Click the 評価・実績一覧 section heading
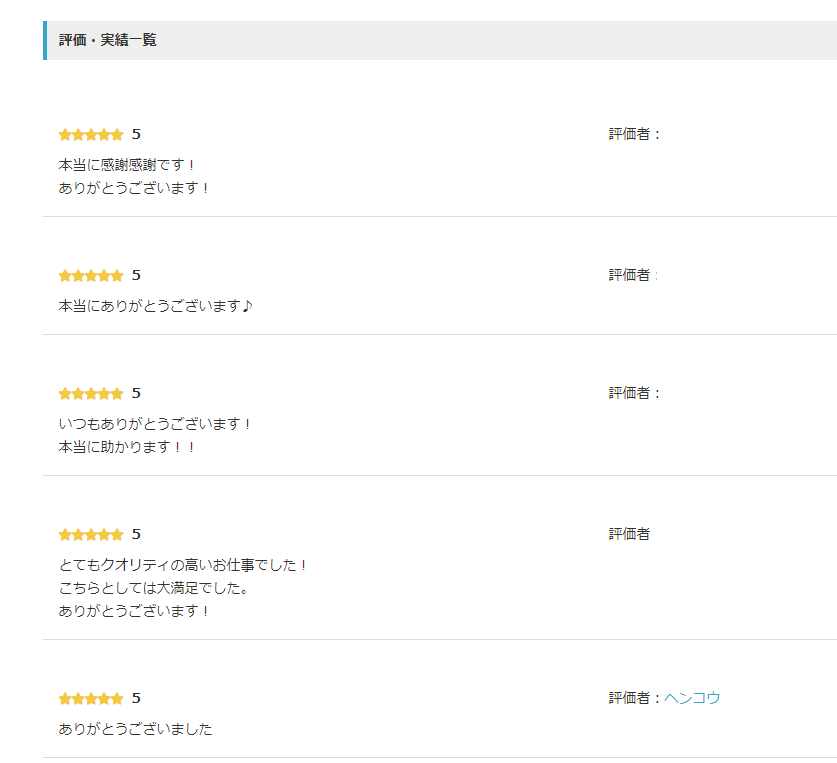 tap(108, 40)
